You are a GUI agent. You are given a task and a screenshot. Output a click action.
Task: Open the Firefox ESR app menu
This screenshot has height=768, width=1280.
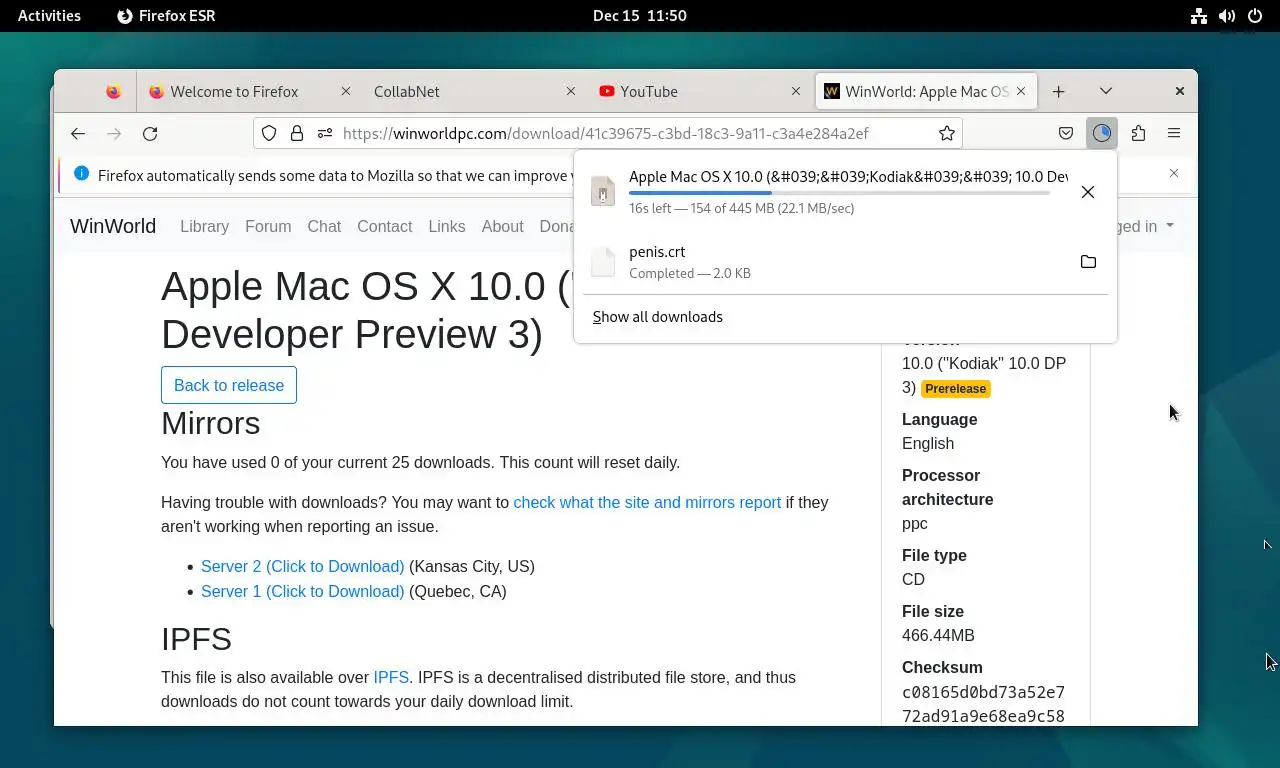pos(166,15)
